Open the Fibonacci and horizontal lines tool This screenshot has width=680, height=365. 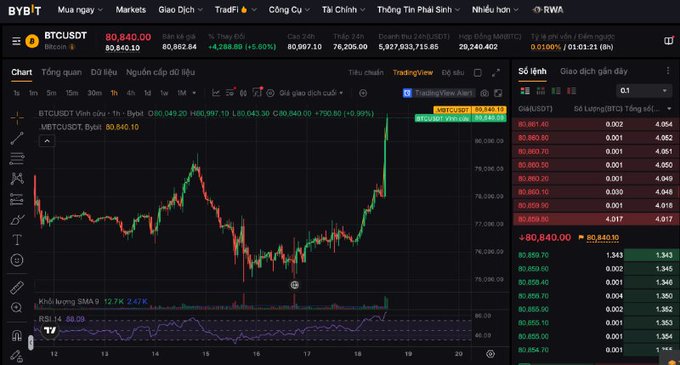[17, 159]
